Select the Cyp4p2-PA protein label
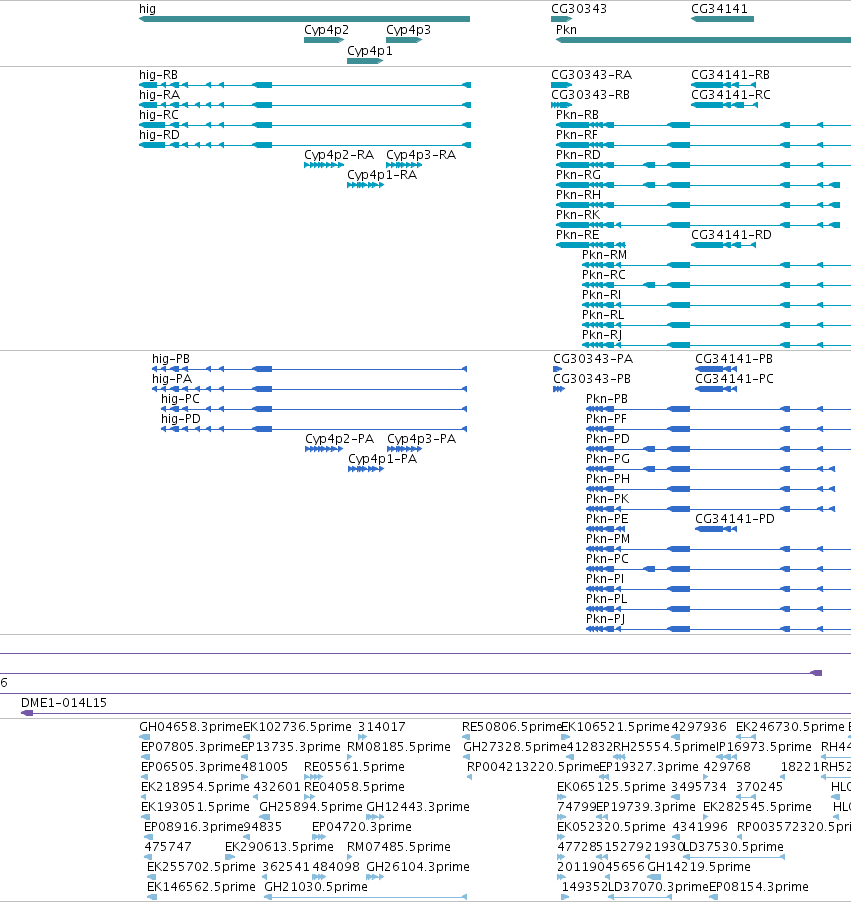The height and width of the screenshot is (902, 851). pos(339,439)
